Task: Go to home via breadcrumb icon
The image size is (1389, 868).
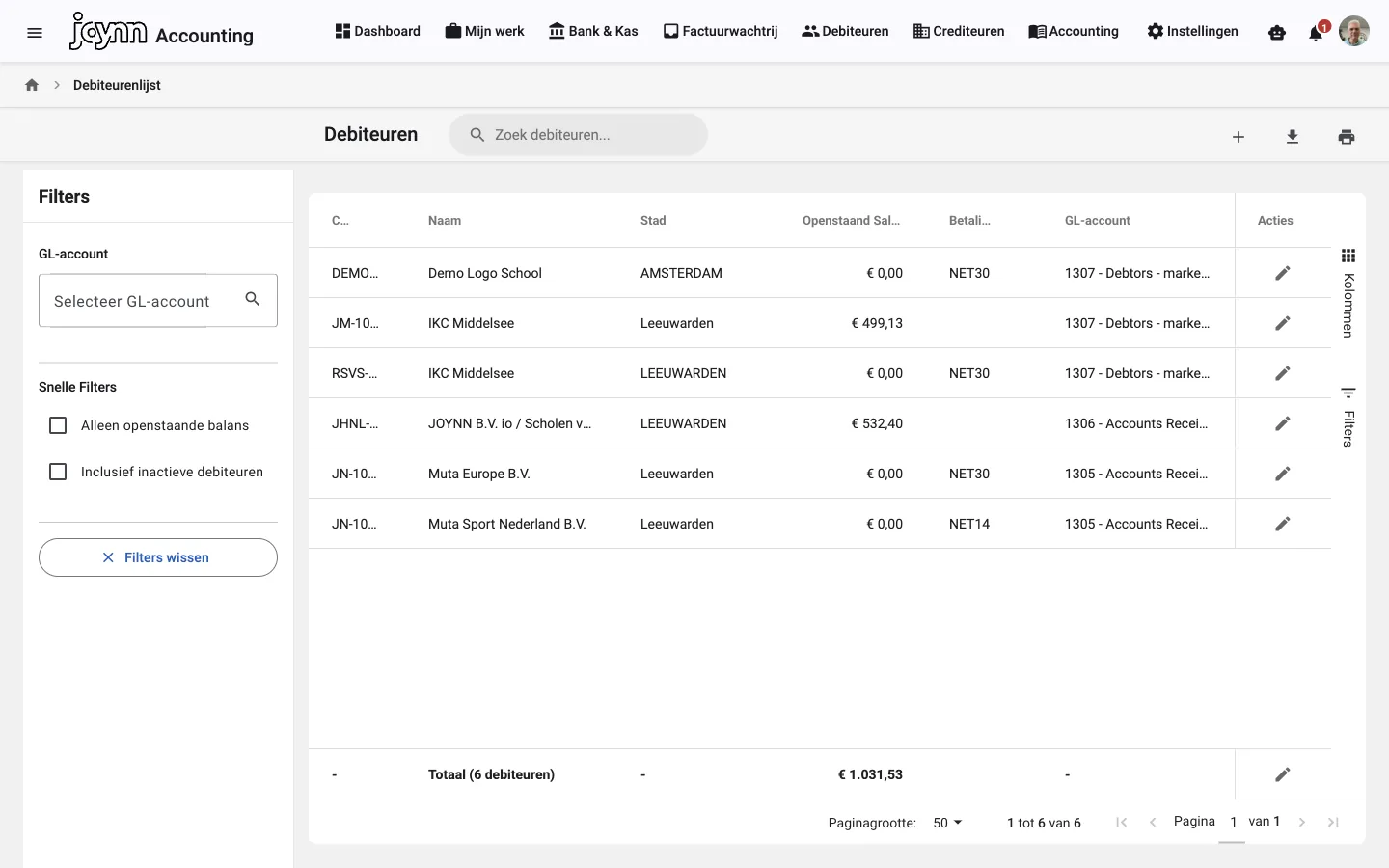Action: 32,85
